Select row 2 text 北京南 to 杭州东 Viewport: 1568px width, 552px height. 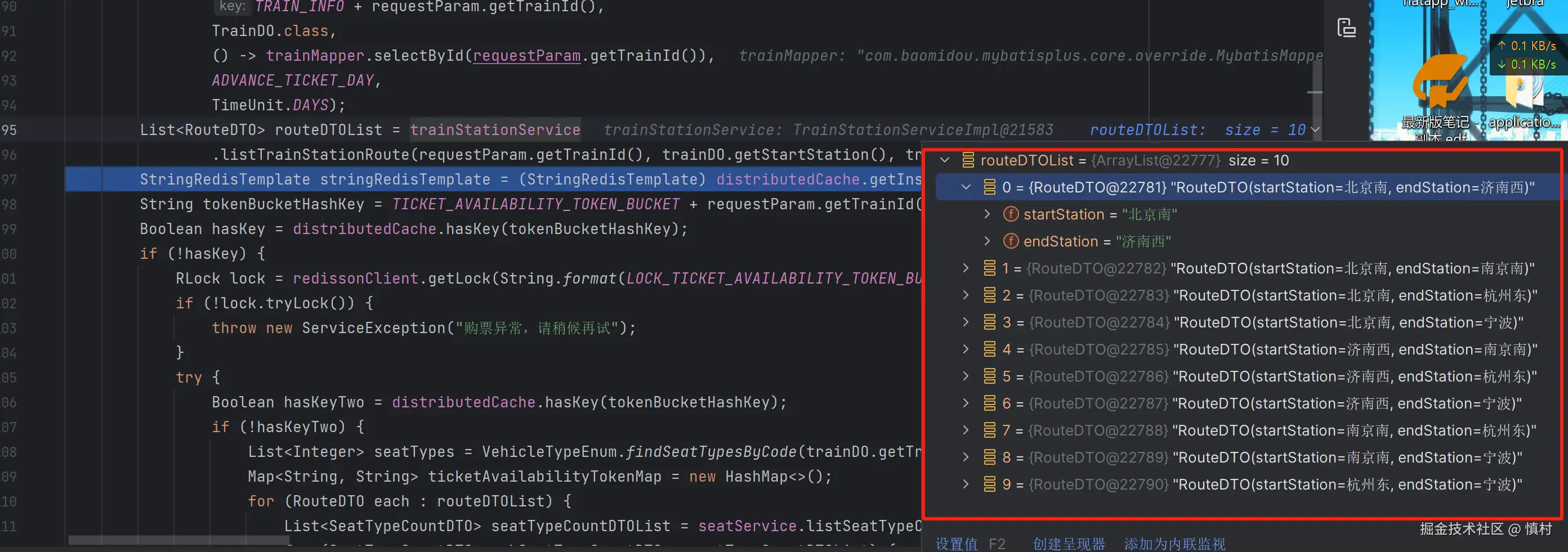[x=1356, y=296]
